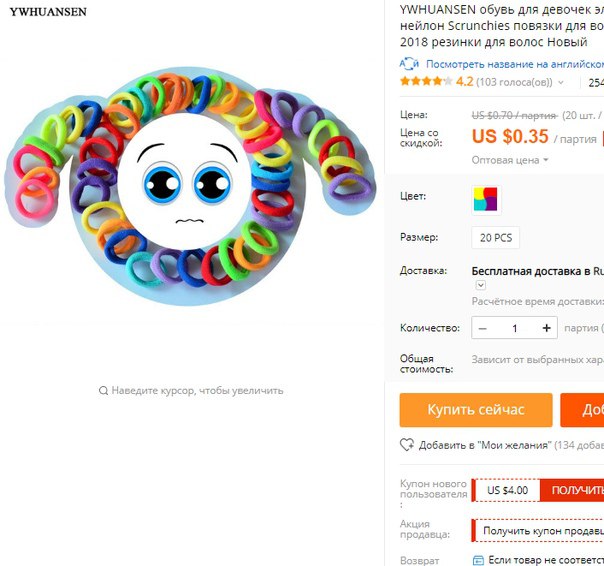Select the multicolor swatch option
The image size is (604, 566).
(486, 200)
